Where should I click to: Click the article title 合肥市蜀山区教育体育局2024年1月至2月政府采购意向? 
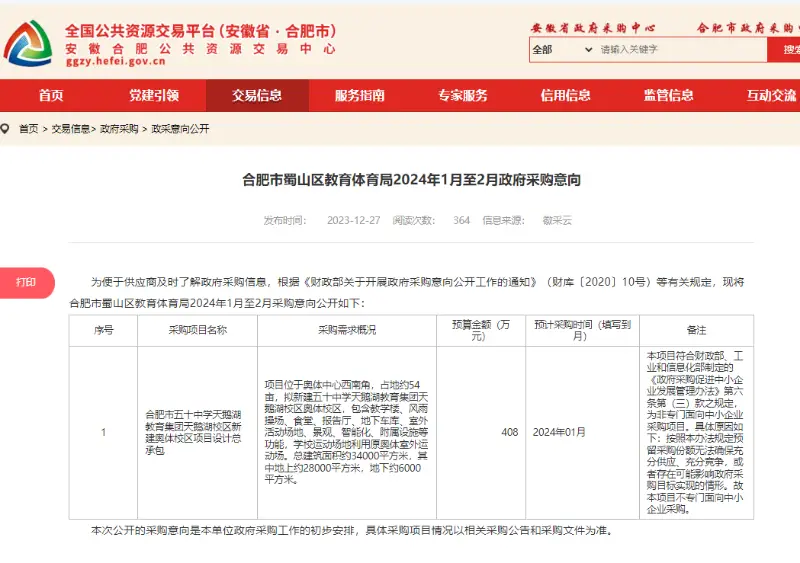[411, 180]
